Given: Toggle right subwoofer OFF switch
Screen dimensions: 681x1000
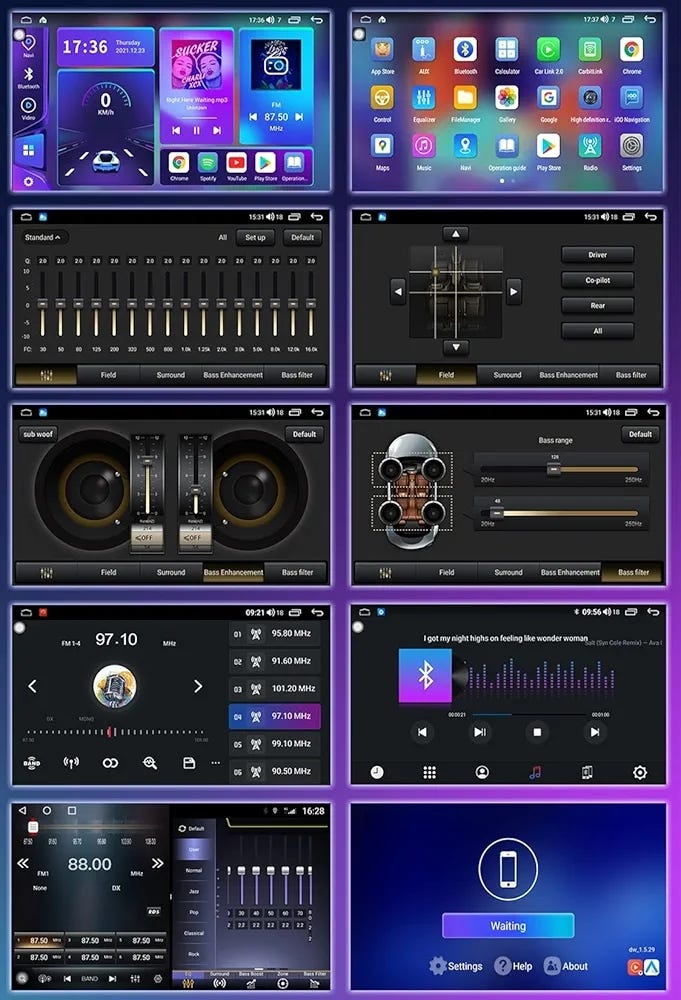Looking at the screenshot, I should click(x=194, y=537).
